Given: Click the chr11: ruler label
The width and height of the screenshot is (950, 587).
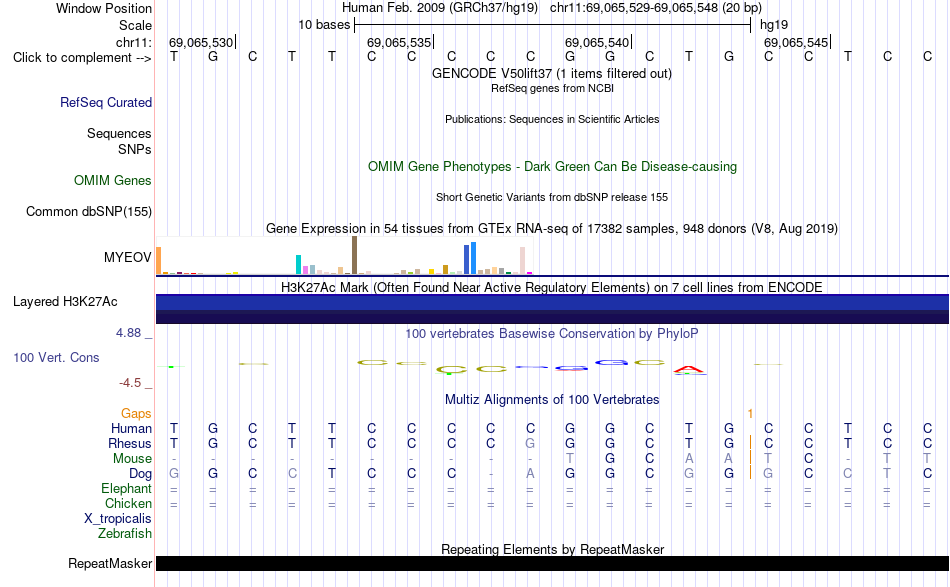Looking at the screenshot, I should [x=134, y=42].
